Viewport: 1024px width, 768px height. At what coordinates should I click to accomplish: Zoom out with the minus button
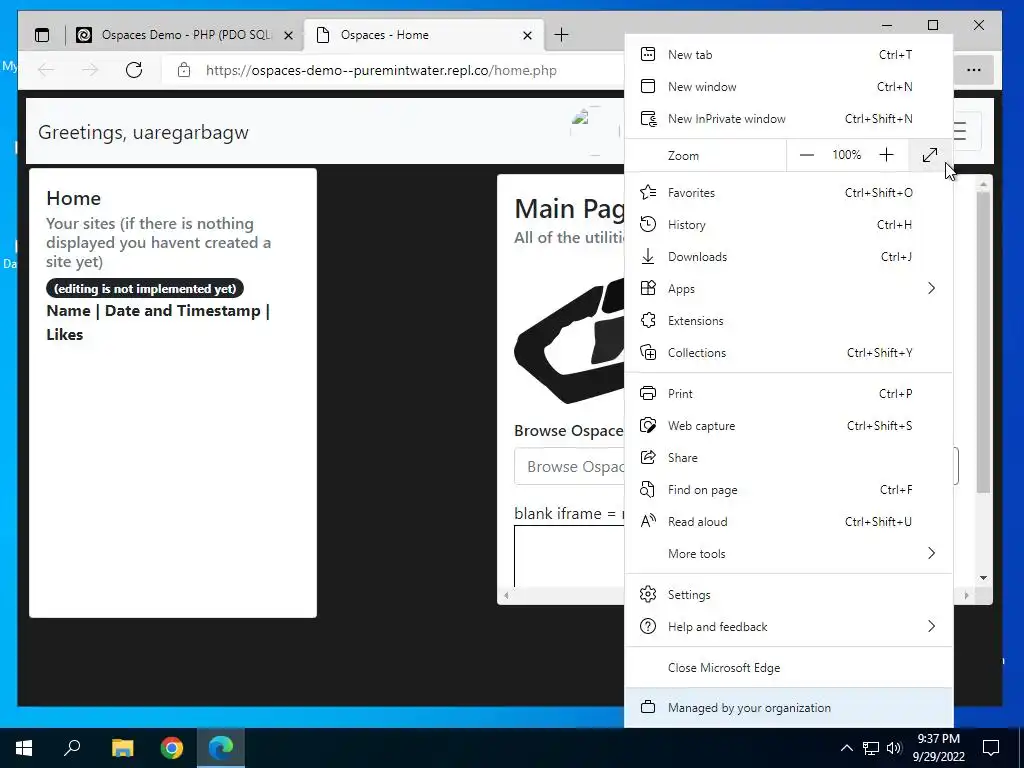click(x=807, y=155)
